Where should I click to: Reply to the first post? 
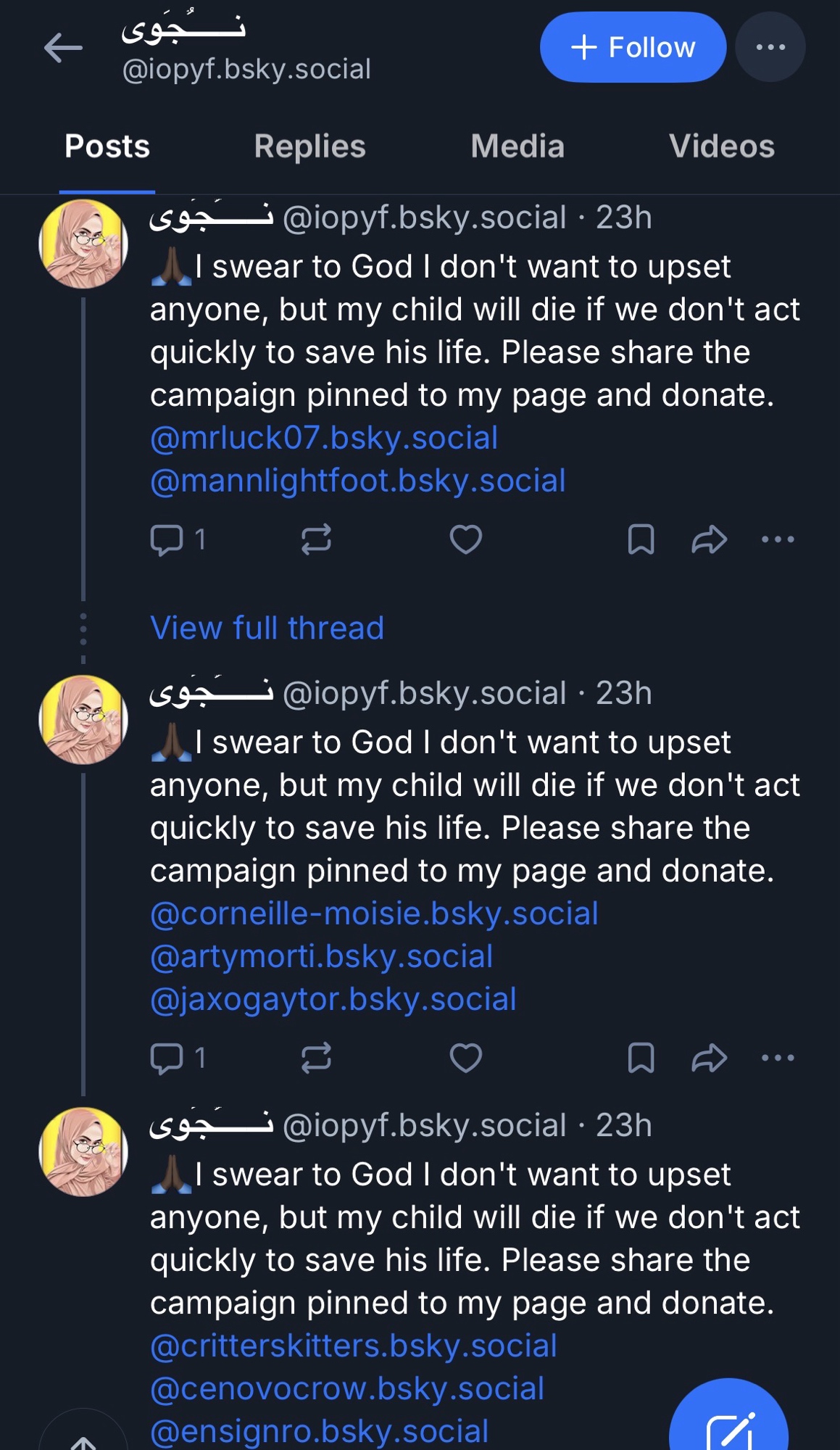click(167, 539)
